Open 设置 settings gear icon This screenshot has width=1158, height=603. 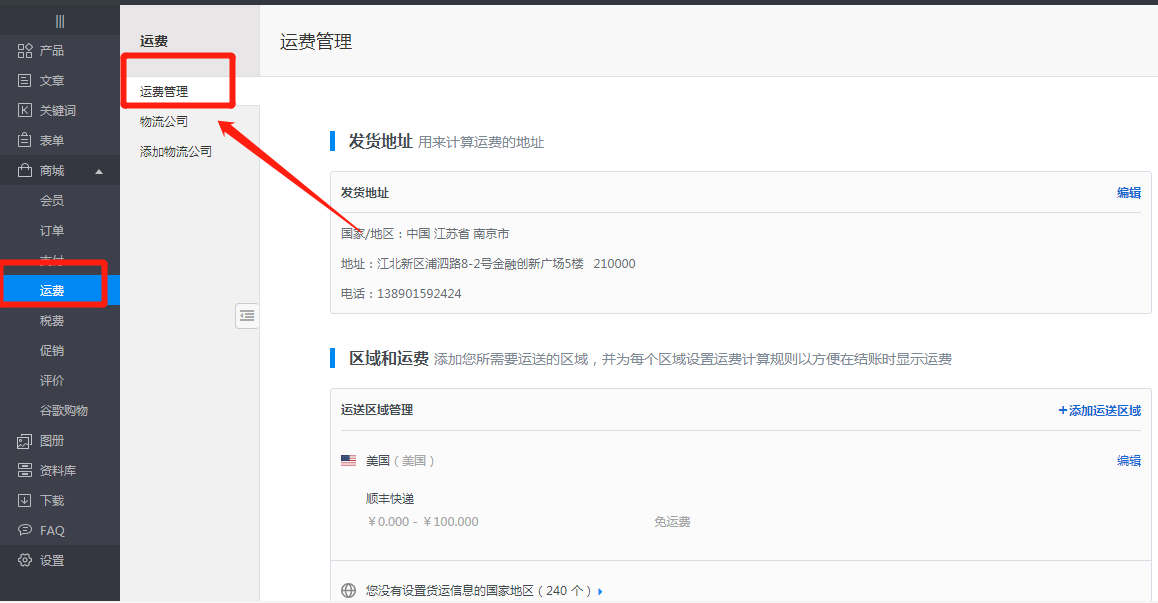(25, 561)
